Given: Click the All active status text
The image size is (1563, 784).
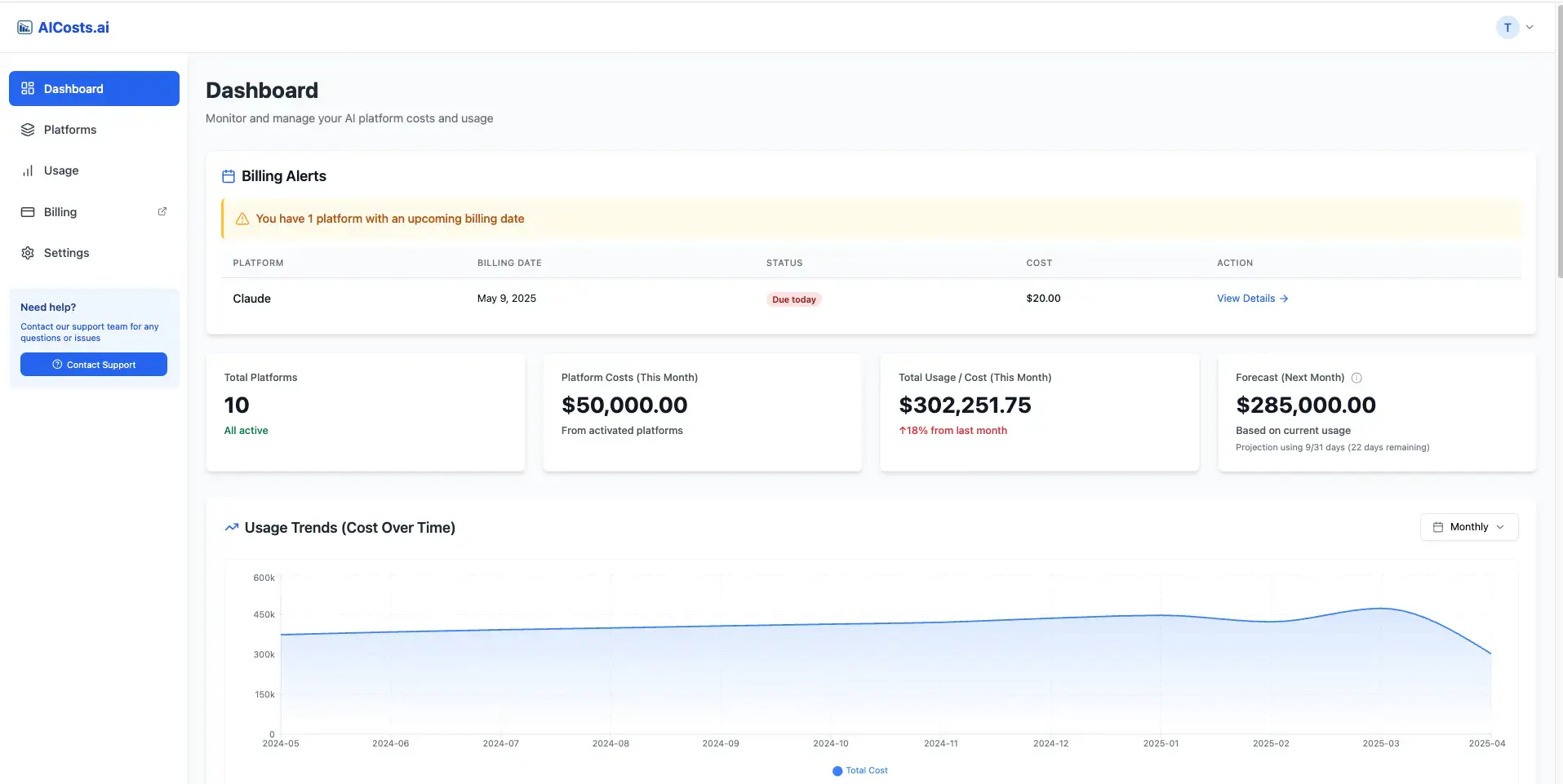Looking at the screenshot, I should (246, 431).
